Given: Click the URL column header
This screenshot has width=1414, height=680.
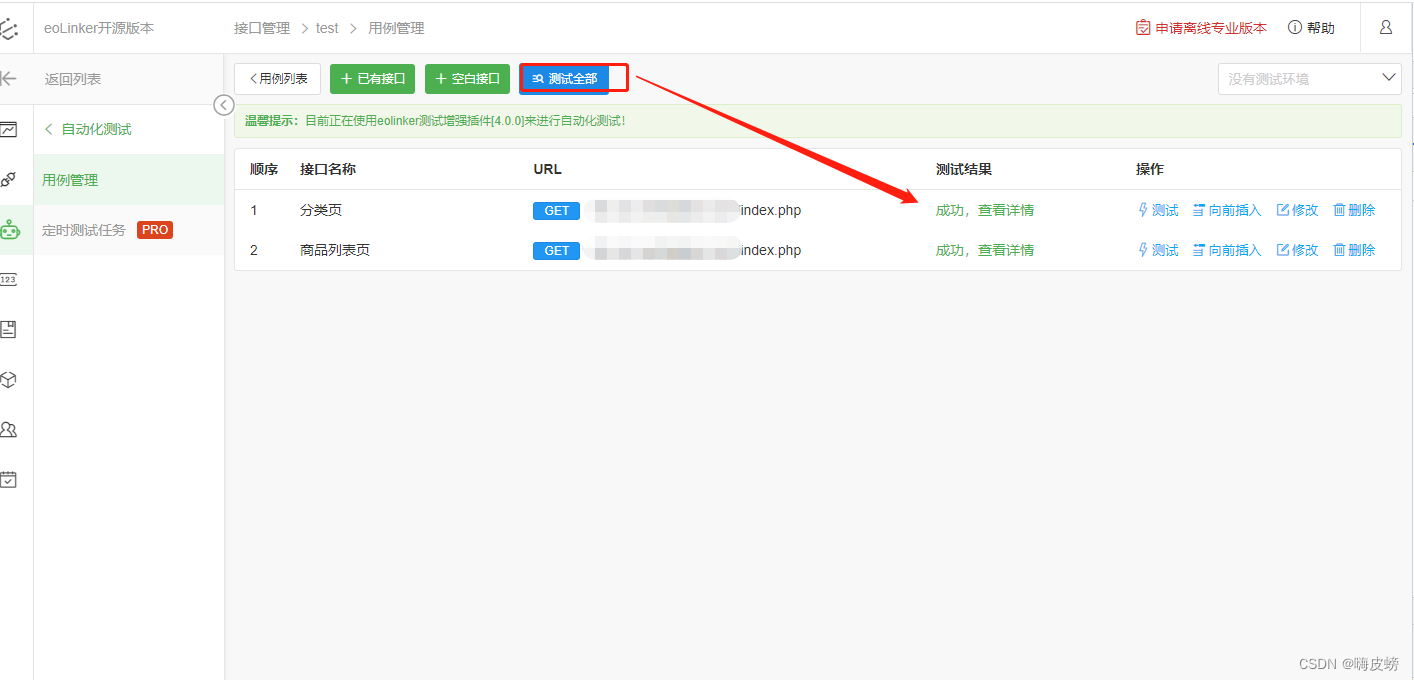Looking at the screenshot, I should (547, 169).
